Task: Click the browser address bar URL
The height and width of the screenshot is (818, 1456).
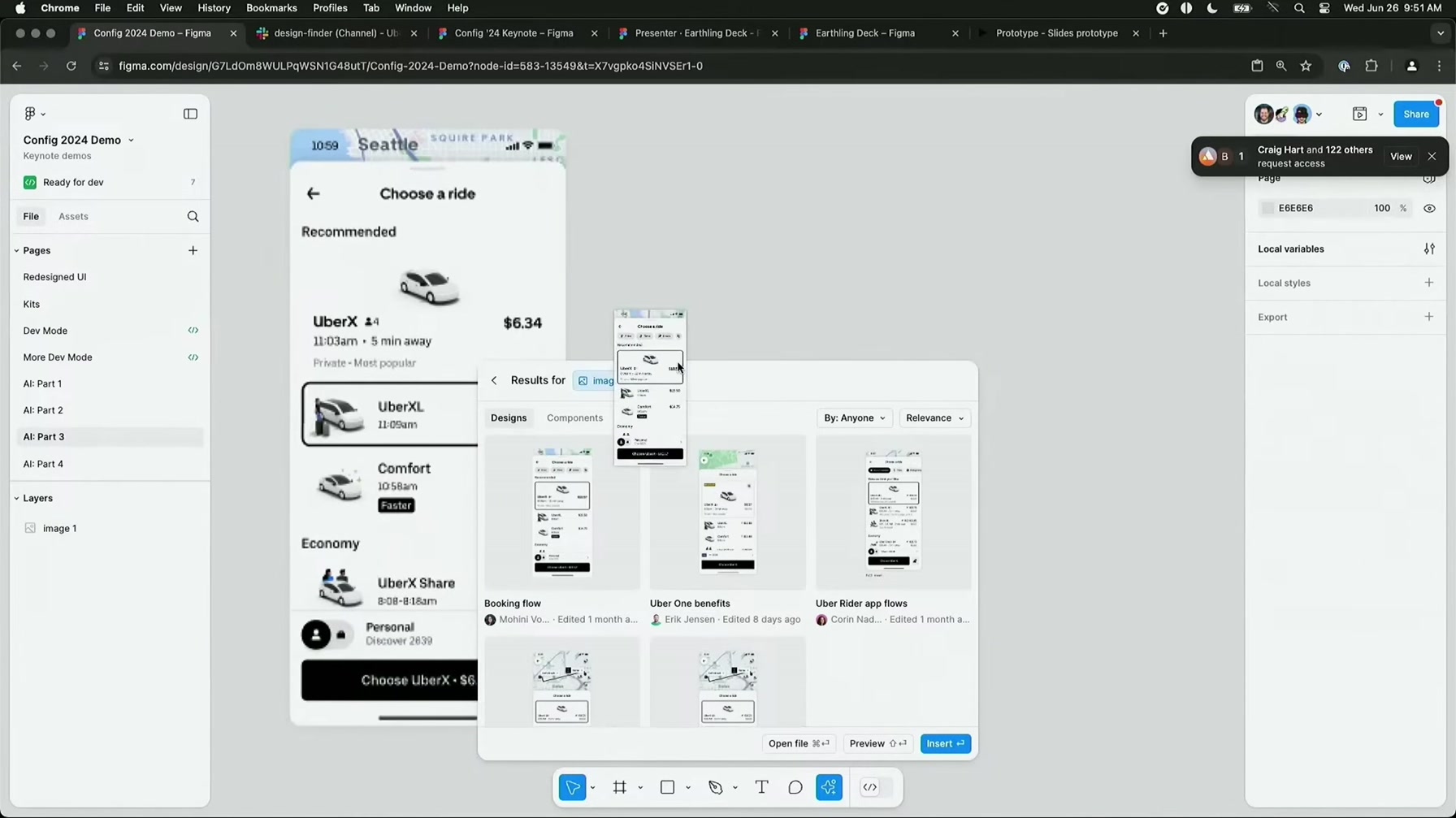Action: point(410,66)
